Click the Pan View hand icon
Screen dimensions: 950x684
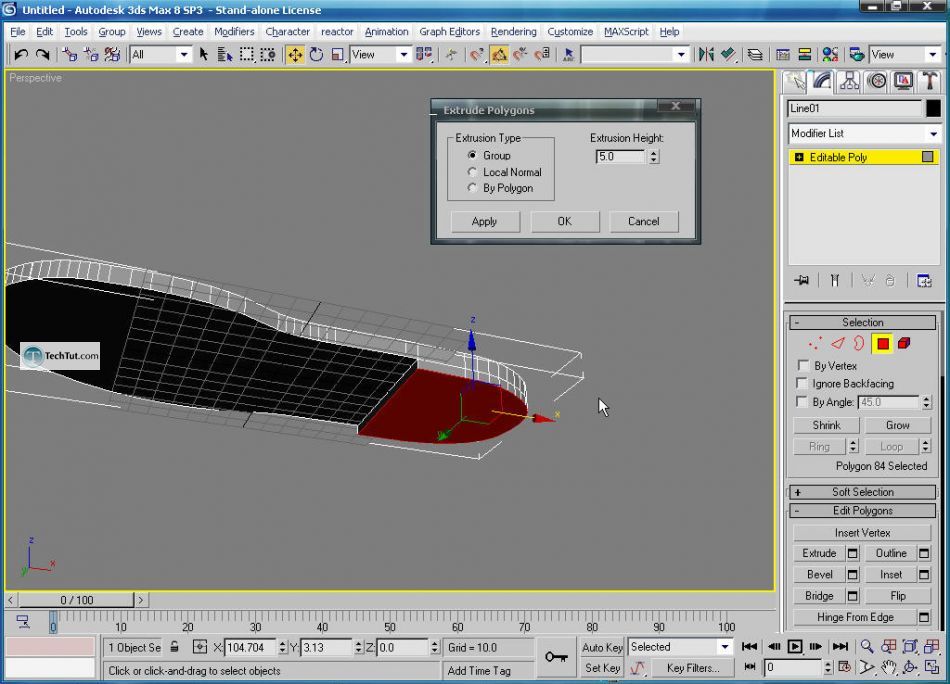(889, 668)
